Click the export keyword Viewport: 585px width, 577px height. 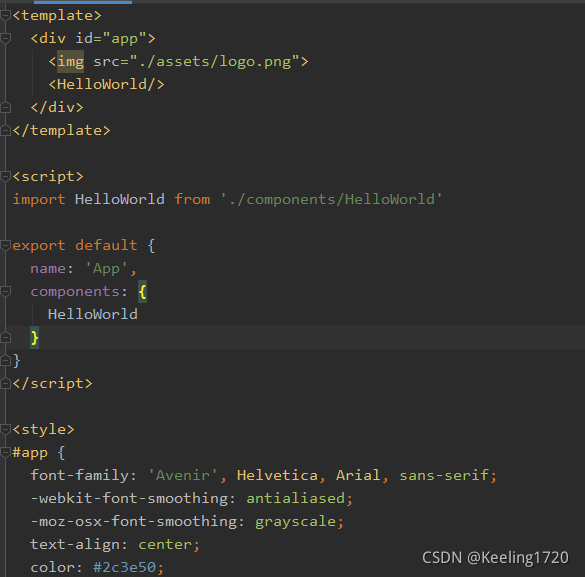[x=39, y=245]
